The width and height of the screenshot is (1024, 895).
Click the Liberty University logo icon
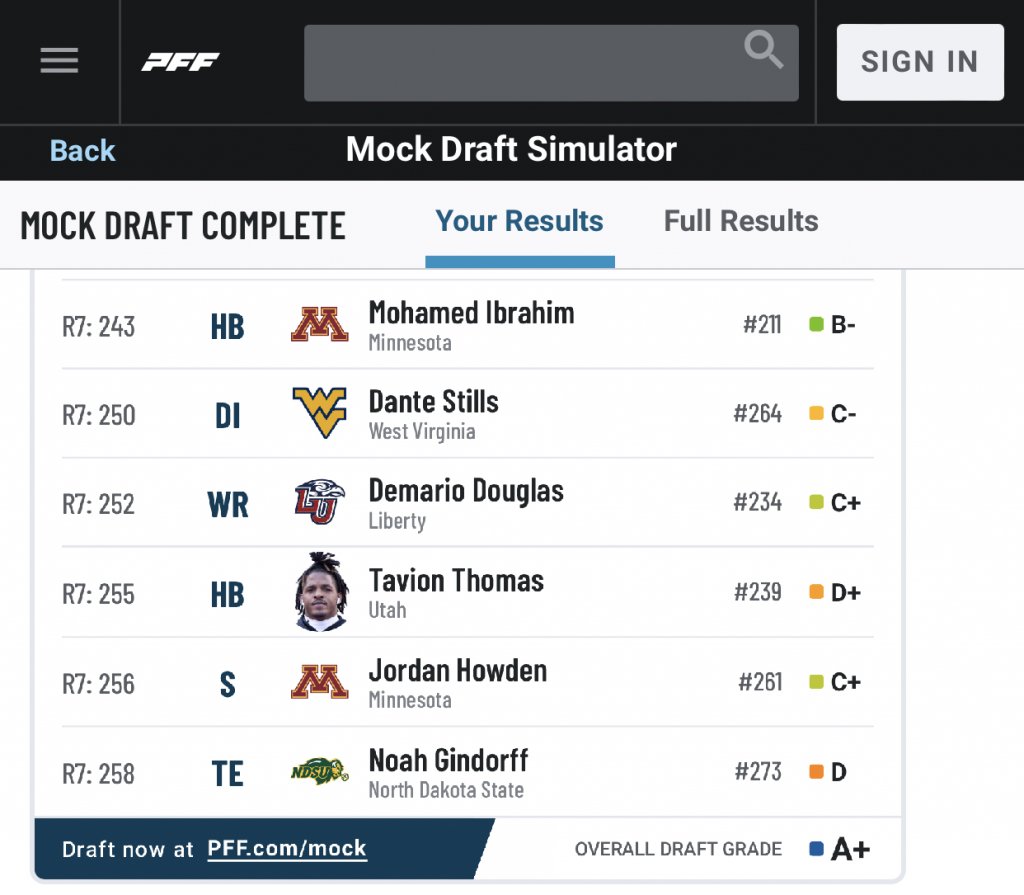(319, 502)
